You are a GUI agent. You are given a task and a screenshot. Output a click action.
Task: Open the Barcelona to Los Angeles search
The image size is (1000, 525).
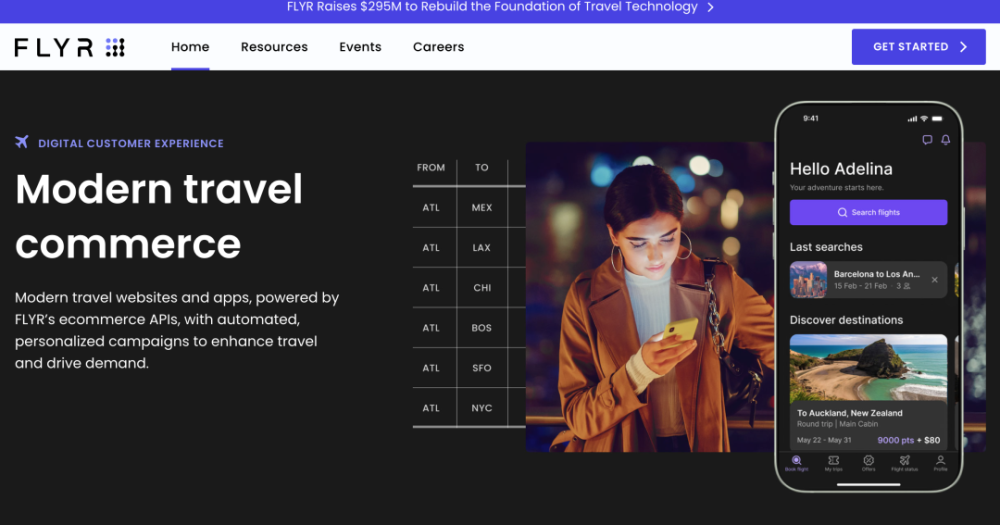[x=868, y=279]
